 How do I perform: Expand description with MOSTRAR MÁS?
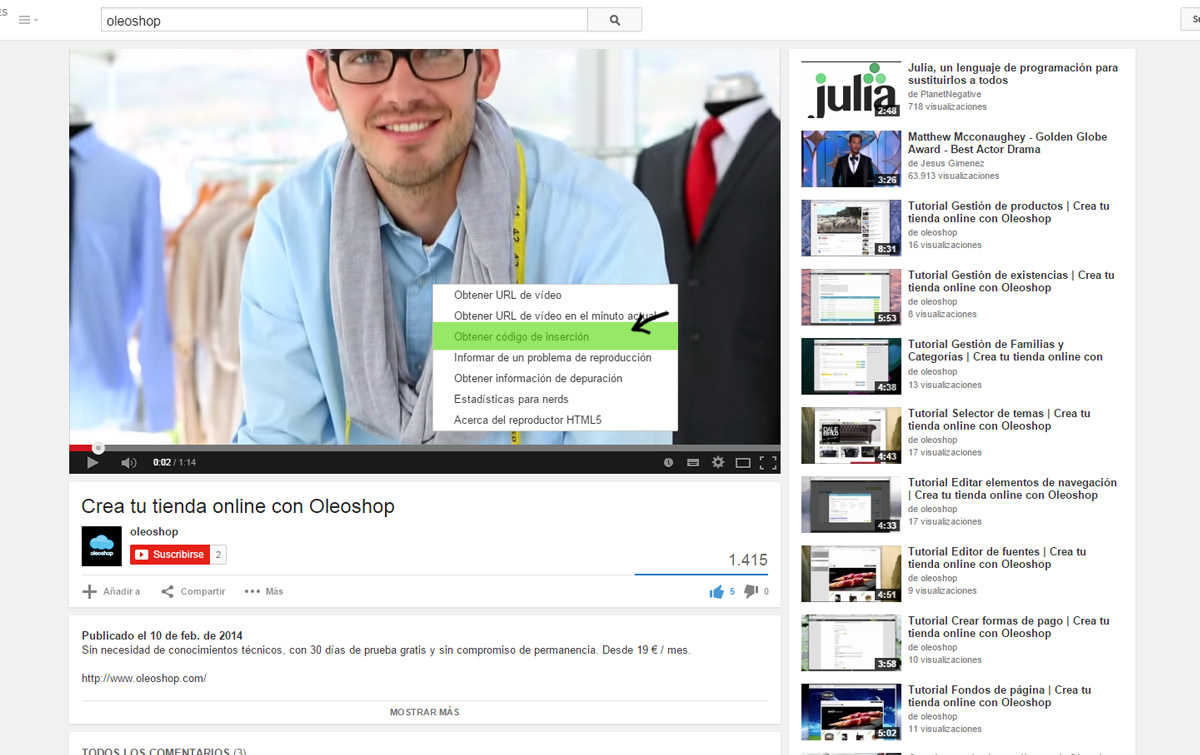(x=425, y=712)
